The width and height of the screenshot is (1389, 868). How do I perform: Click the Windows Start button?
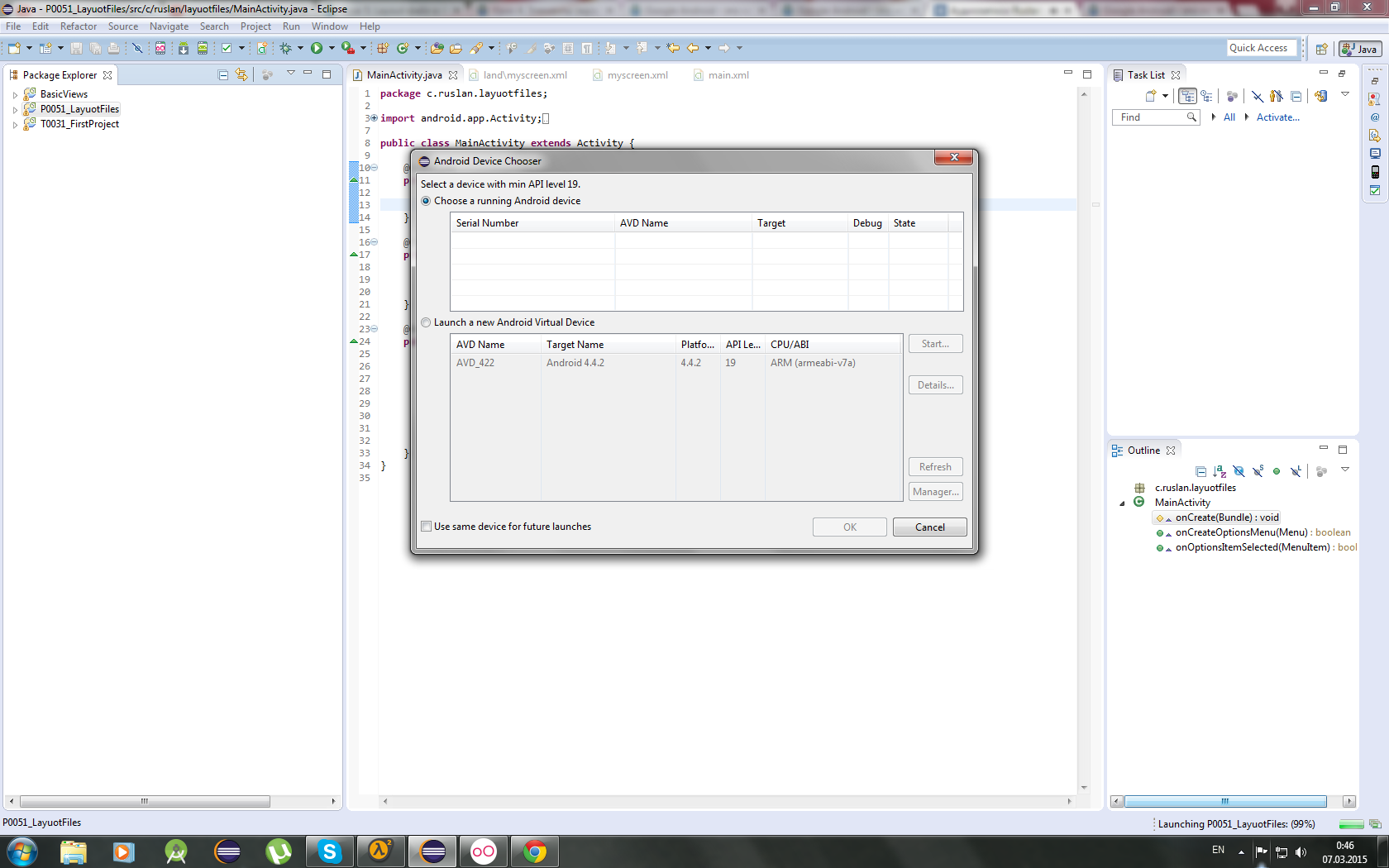point(21,851)
